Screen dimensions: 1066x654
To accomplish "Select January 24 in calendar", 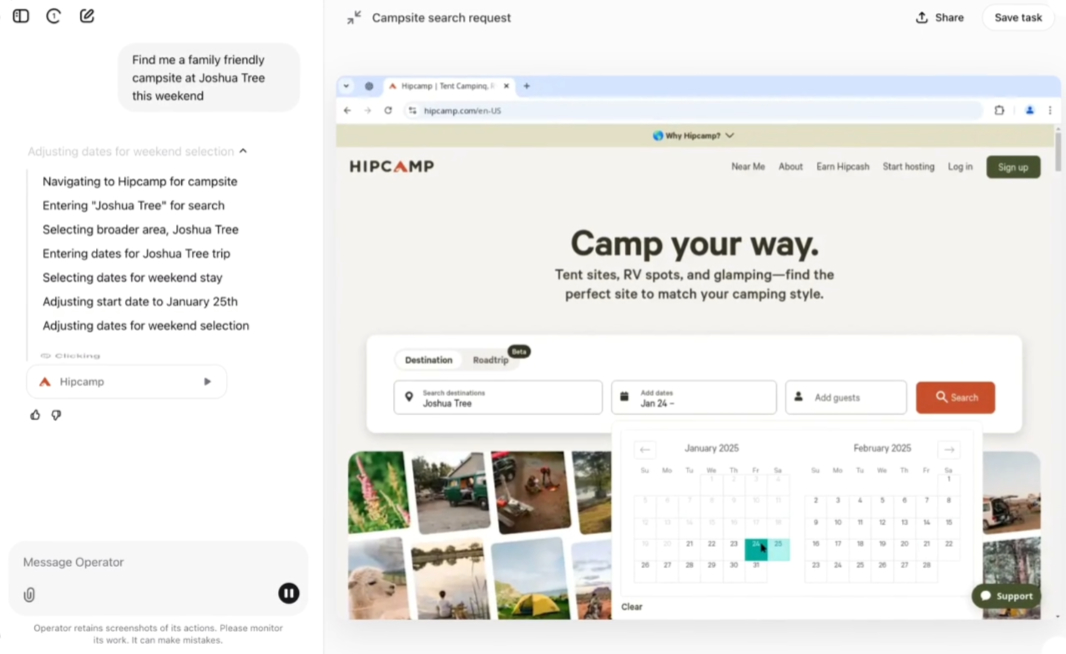I will click(x=756, y=549).
